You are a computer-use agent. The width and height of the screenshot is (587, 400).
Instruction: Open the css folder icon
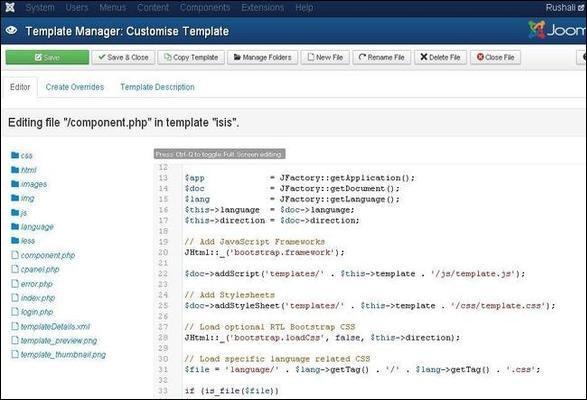coord(15,155)
